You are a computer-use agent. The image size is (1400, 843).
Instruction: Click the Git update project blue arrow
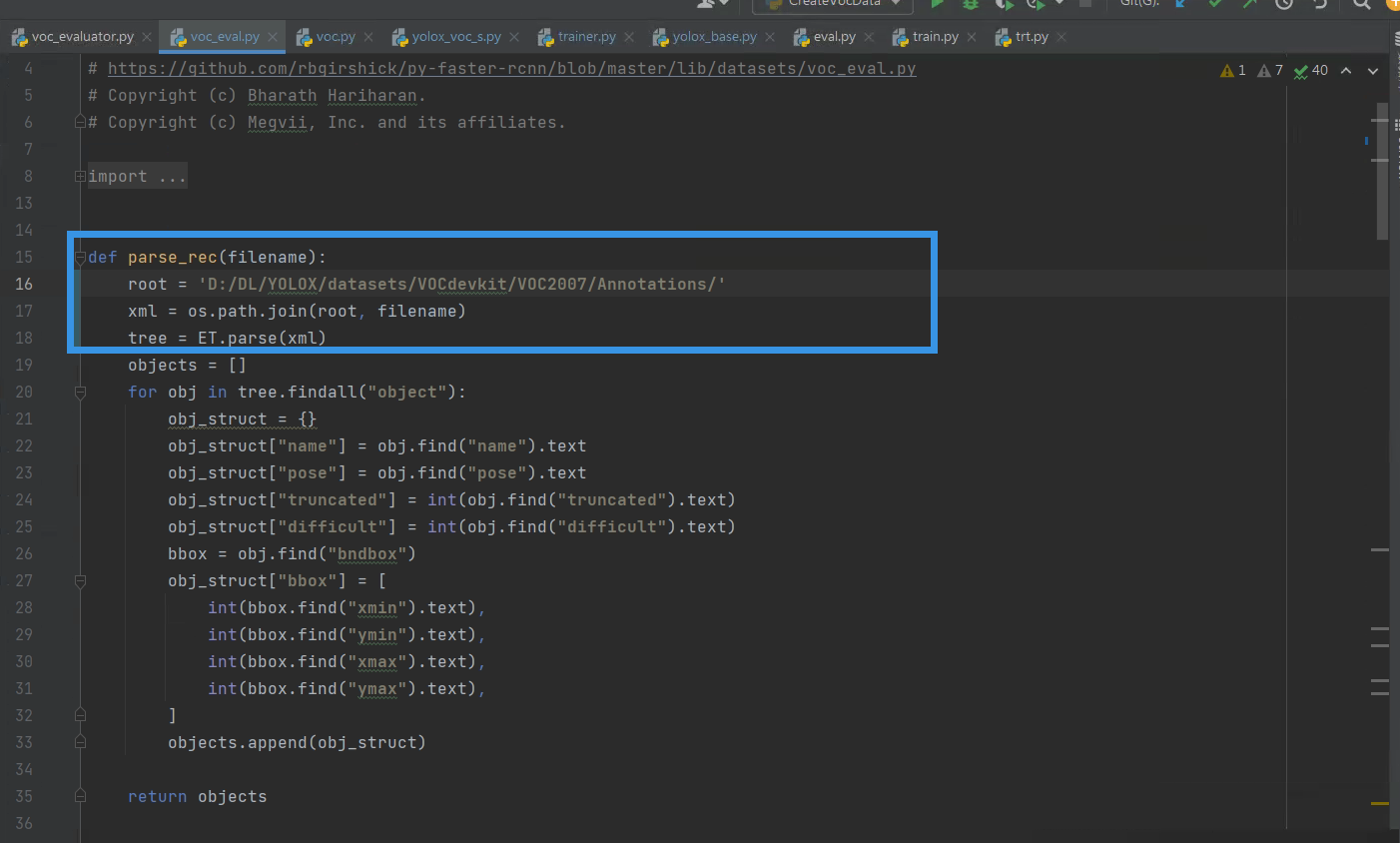click(x=1181, y=4)
